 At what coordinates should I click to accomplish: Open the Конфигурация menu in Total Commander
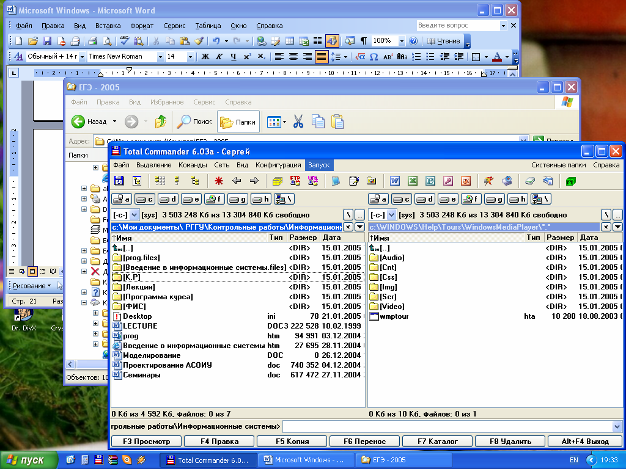click(x=278, y=164)
